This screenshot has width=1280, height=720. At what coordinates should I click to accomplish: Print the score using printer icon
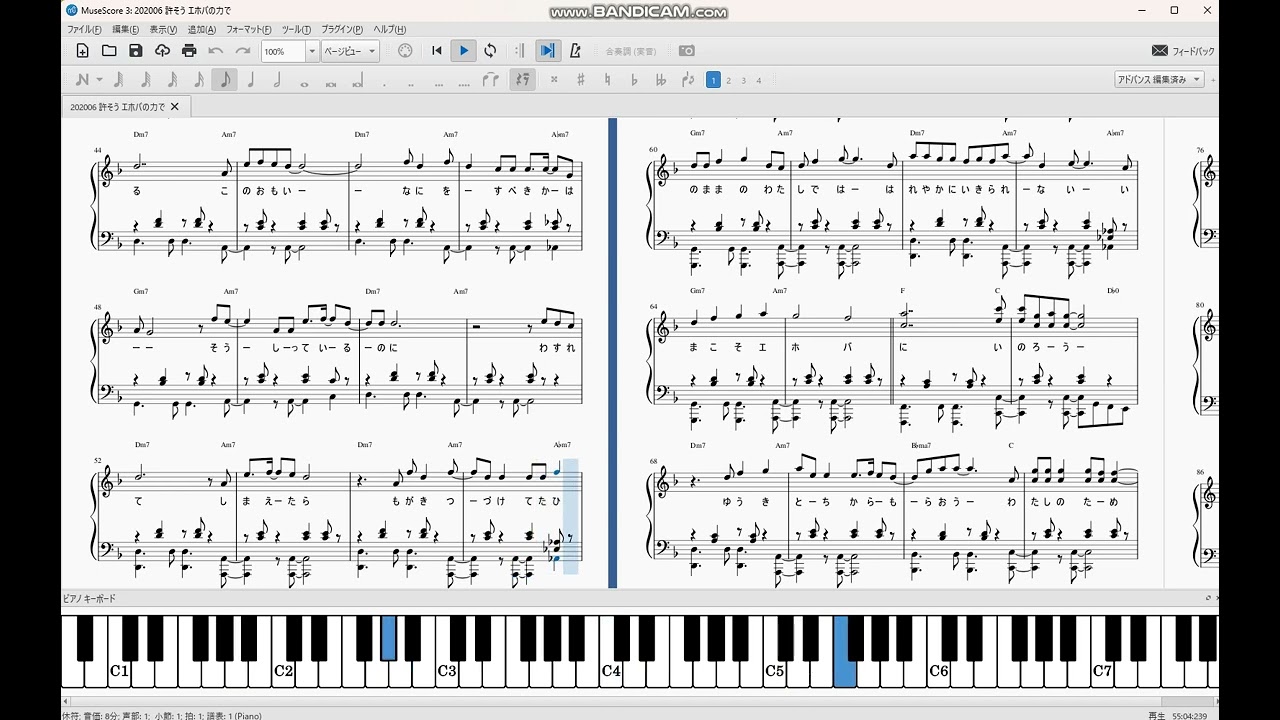pos(189,51)
